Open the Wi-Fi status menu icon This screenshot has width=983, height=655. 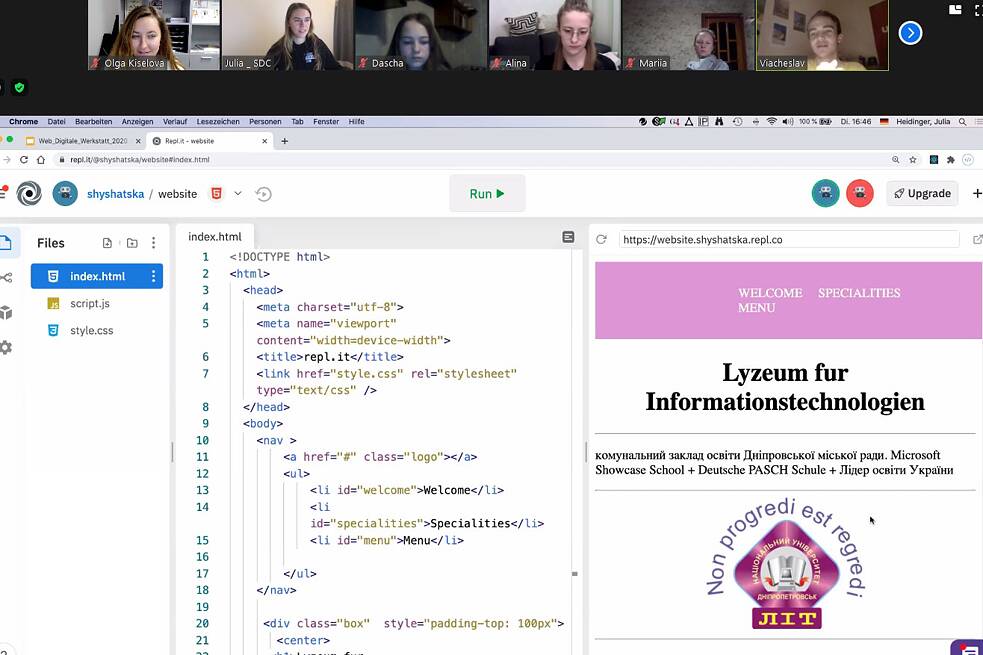[772, 122]
